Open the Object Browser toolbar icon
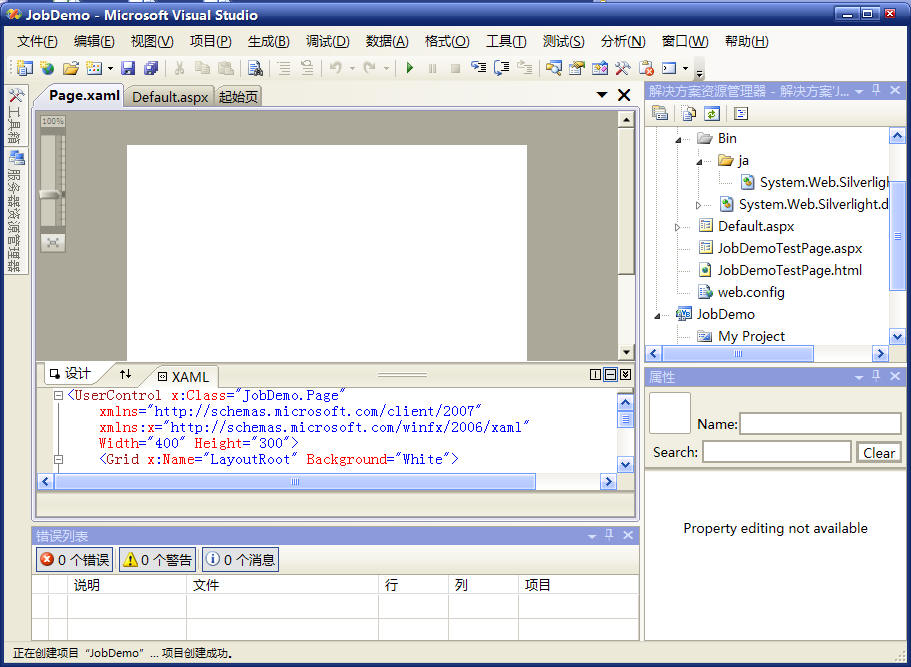Image resolution: width=911 pixels, height=667 pixels. point(600,68)
